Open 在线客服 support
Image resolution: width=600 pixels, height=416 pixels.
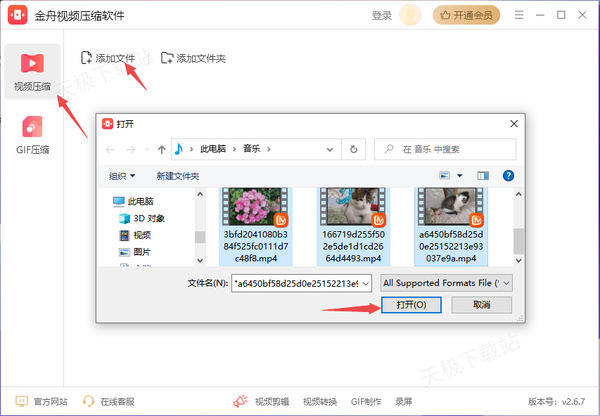117,401
